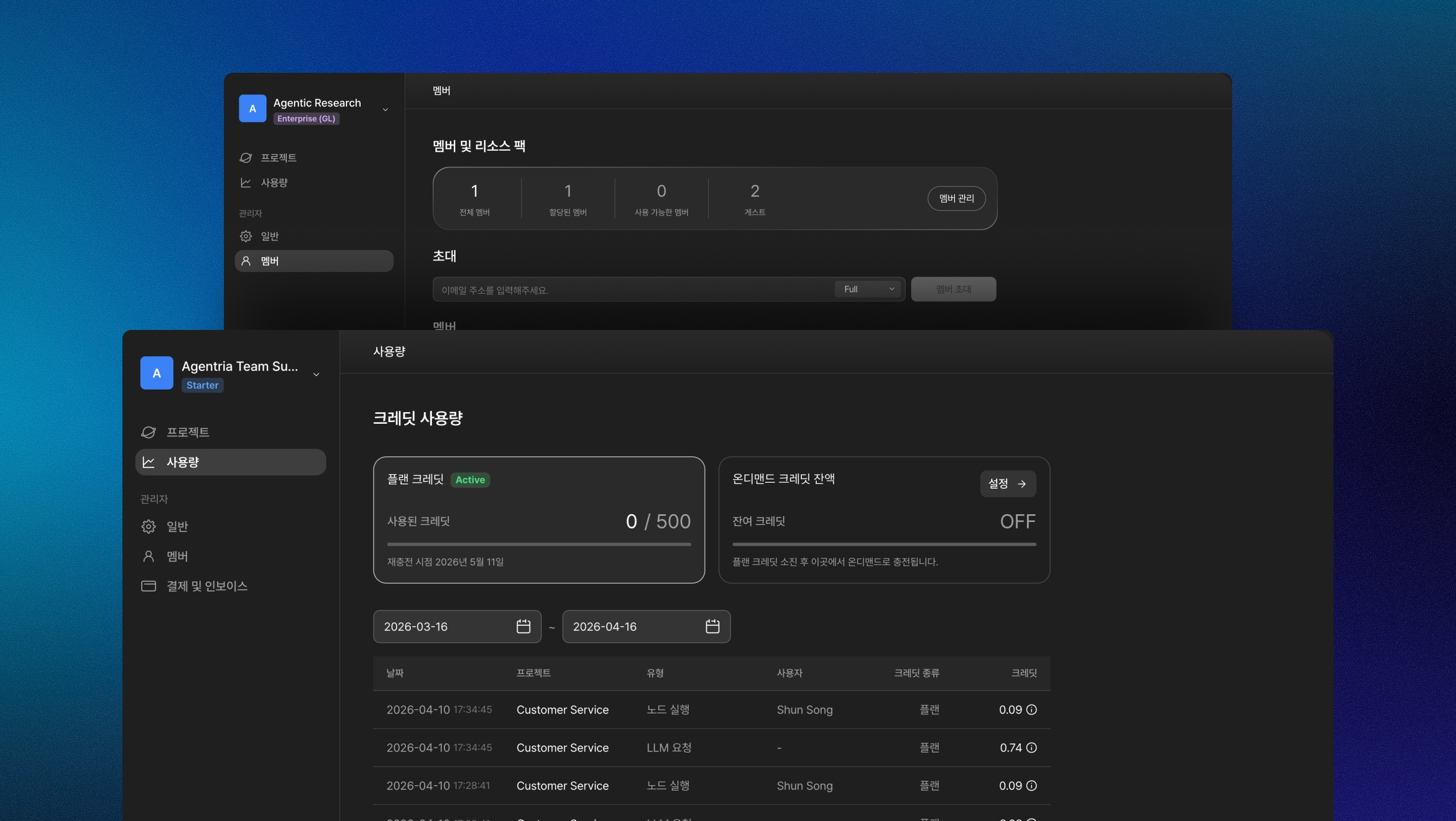This screenshot has height=821, width=1456.
Task: Click info icon on first 0.09 credit row
Action: [x=1031, y=710]
